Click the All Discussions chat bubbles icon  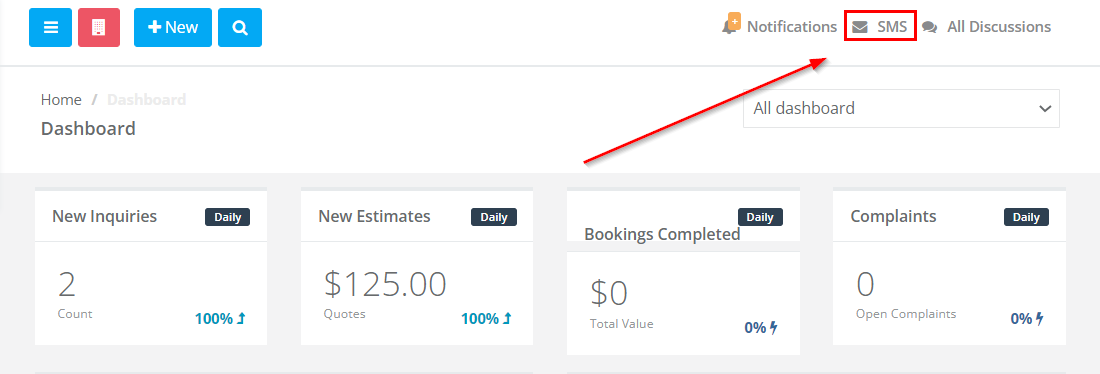[930, 27]
